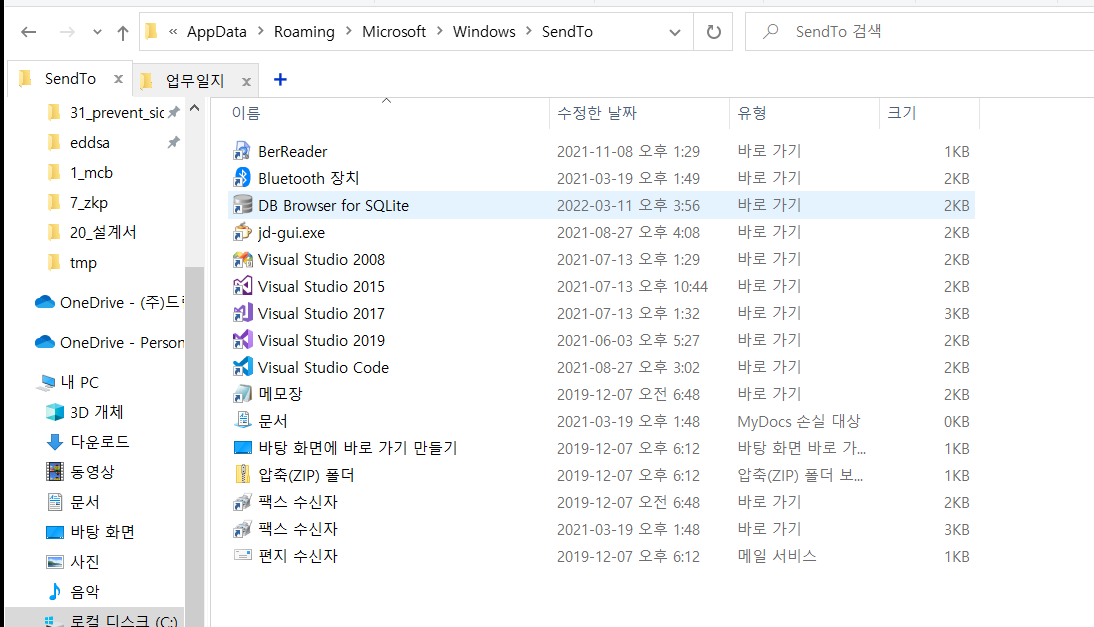The image size is (1094, 627).
Task: Open OneDrive - Personal entry
Action: (109, 342)
